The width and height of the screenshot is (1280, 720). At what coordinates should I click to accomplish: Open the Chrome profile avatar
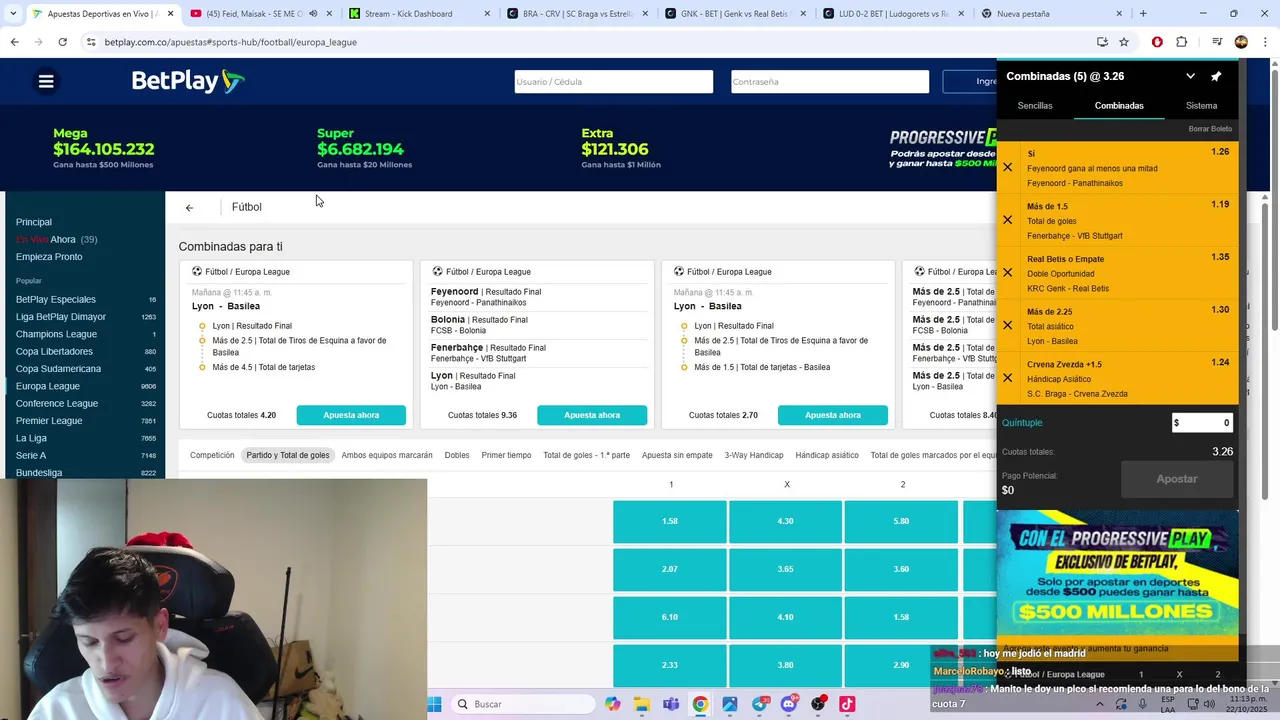[x=1241, y=42]
